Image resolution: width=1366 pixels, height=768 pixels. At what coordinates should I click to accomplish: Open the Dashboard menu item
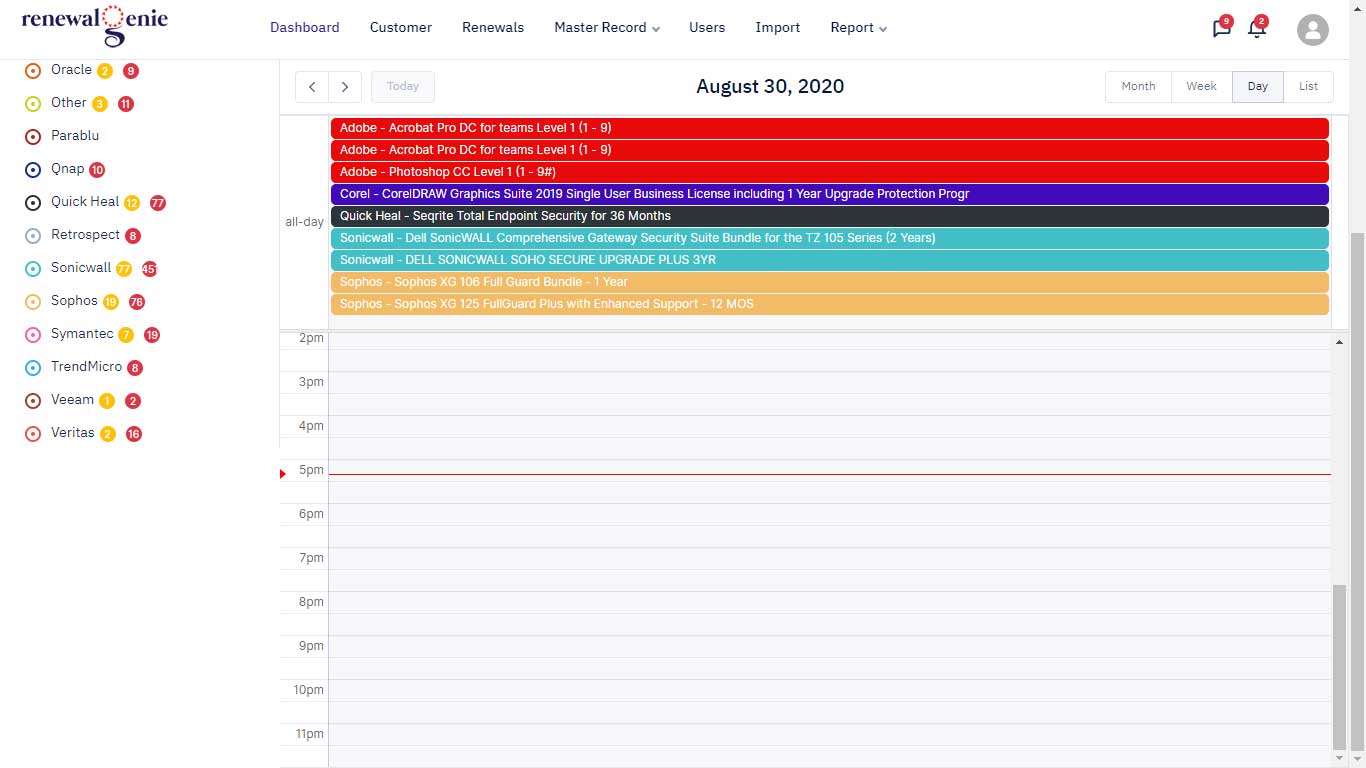coord(304,28)
